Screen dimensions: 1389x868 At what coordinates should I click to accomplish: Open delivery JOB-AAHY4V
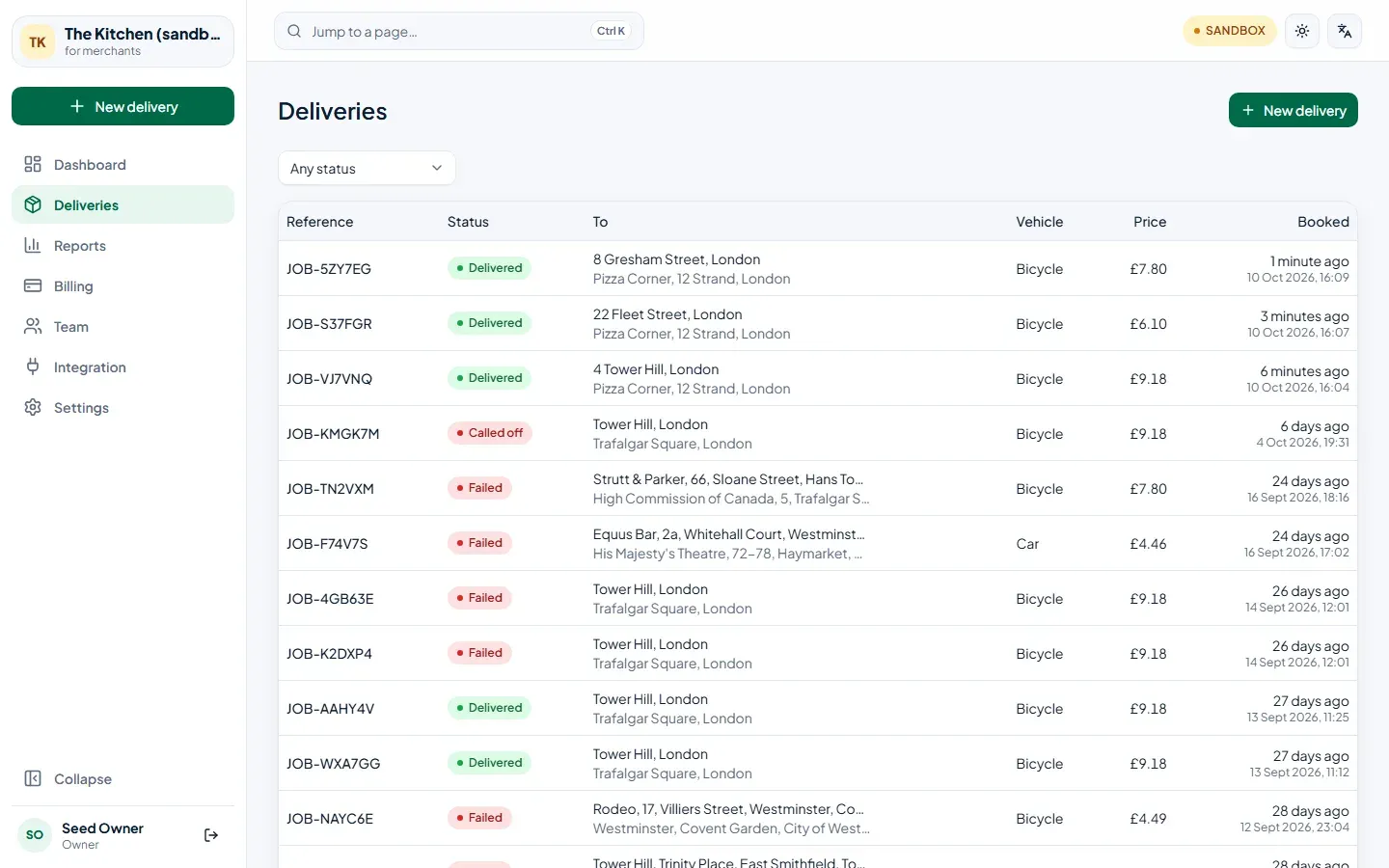[330, 709]
